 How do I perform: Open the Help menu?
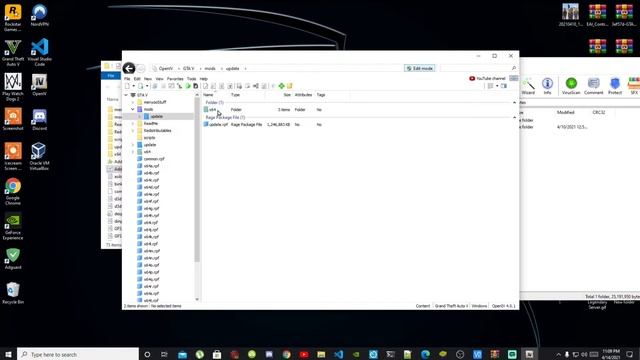point(204,79)
